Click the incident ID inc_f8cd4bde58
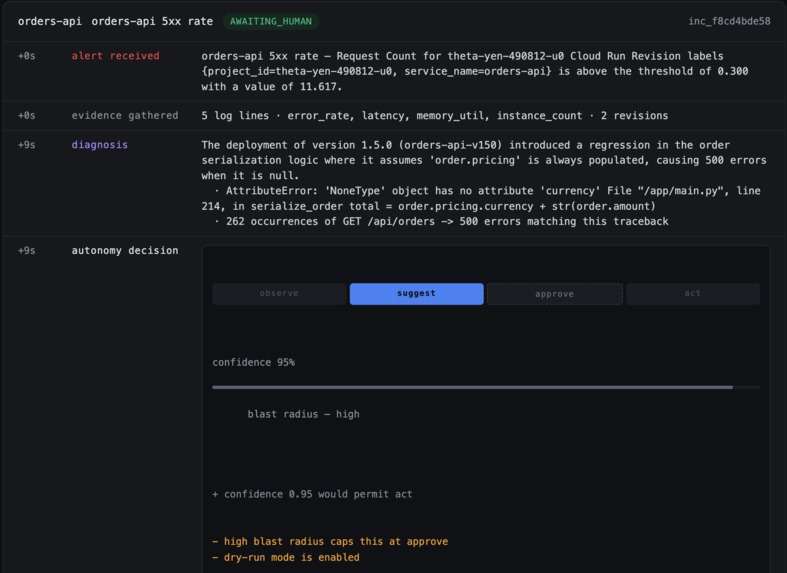 (729, 21)
